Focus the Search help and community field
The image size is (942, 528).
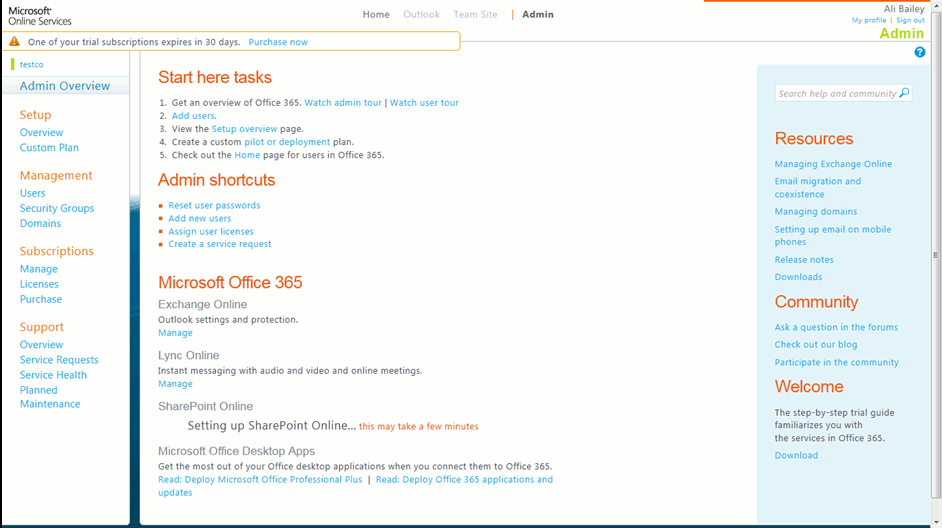[836, 93]
